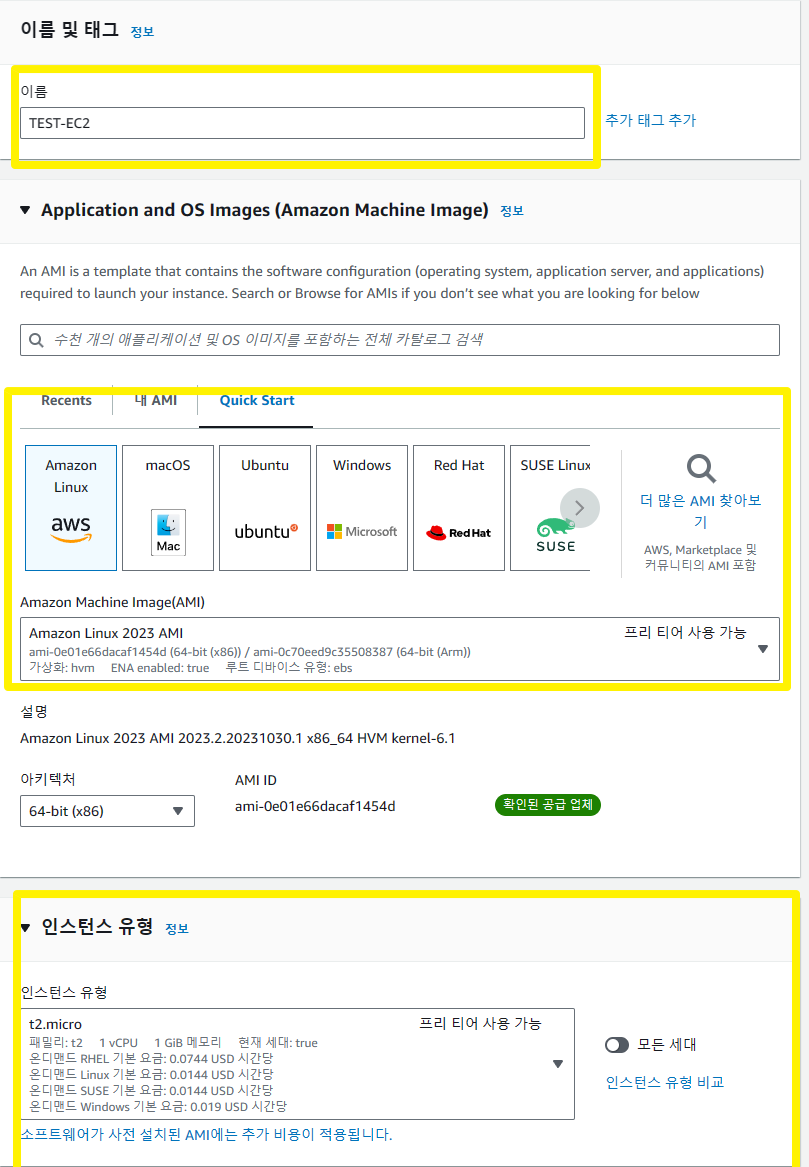Open the 인스턴스 유형 비교 link
Image resolution: width=809 pixels, height=1167 pixels.
665,1082
